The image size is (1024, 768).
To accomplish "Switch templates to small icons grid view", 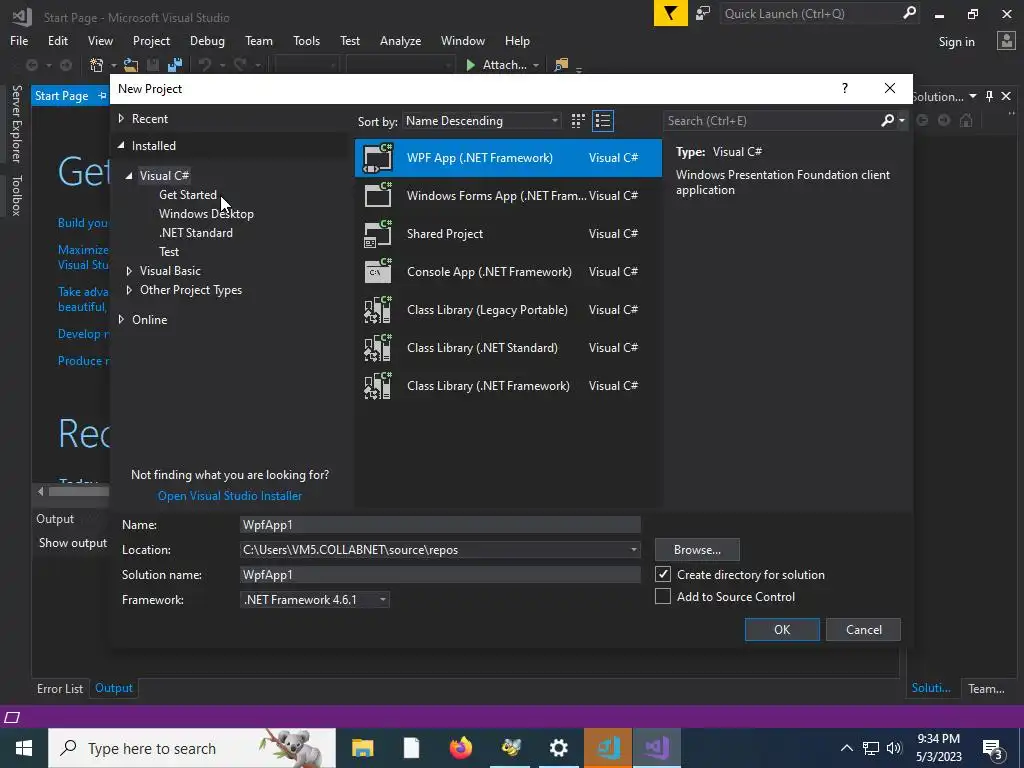I will (578, 121).
